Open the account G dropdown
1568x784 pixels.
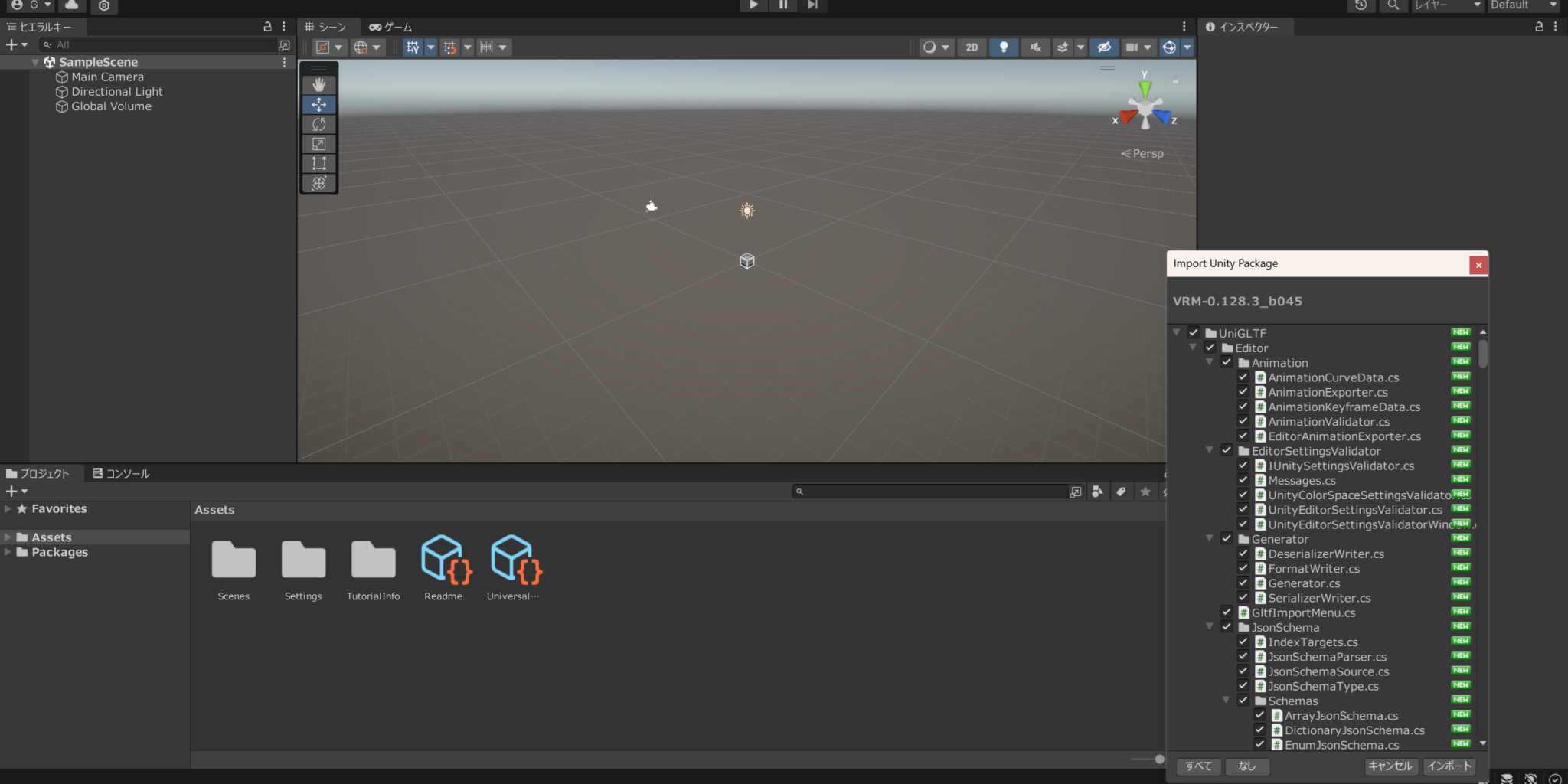tap(31, 5)
